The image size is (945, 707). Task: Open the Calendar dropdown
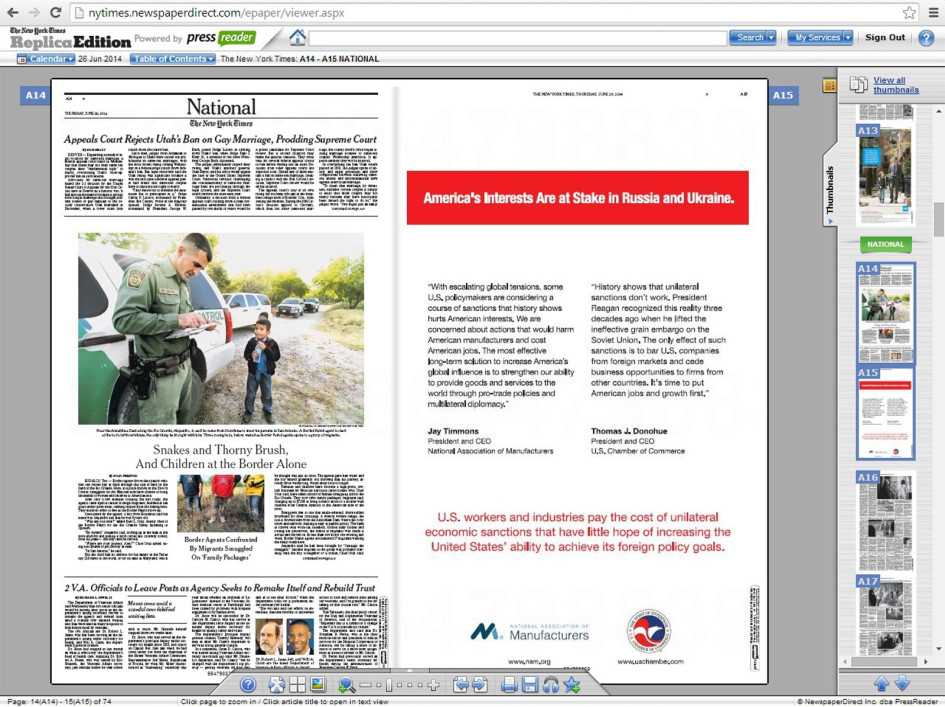pyautogui.click(x=52, y=59)
